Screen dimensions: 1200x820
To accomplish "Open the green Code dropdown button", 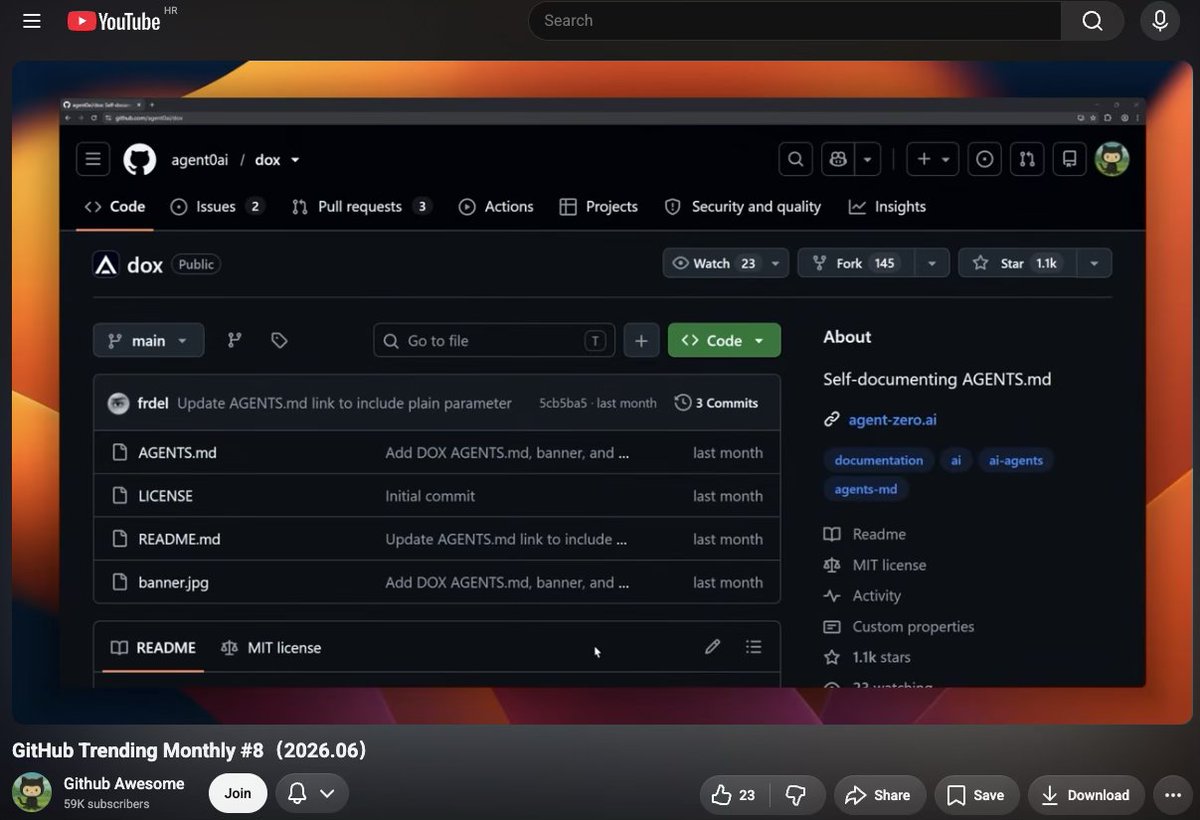I will [x=724, y=340].
